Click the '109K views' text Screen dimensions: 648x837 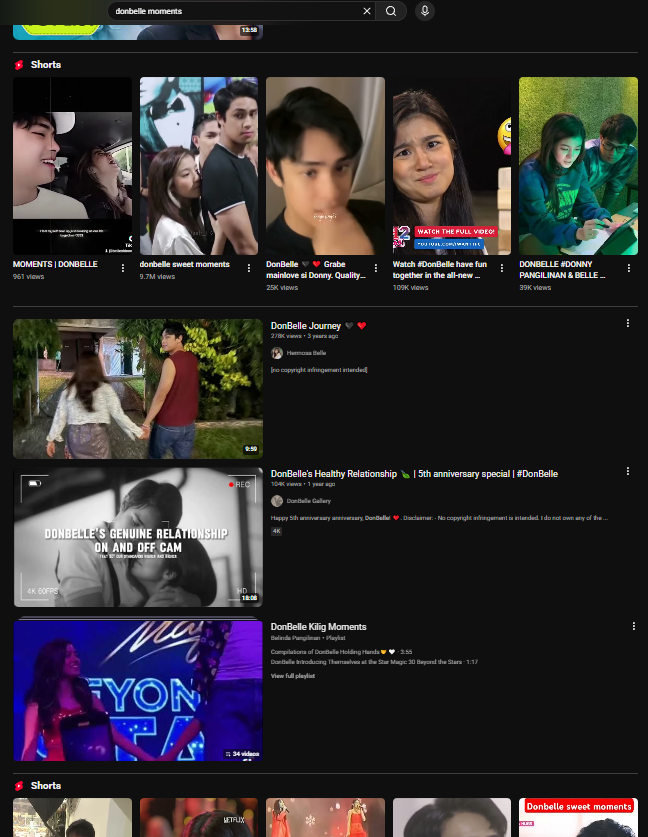(x=410, y=287)
